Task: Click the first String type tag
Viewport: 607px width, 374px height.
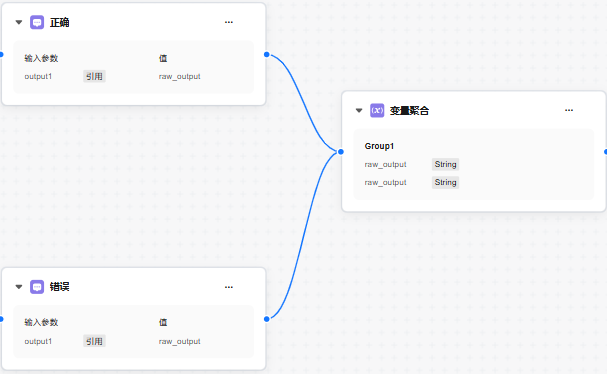Action: [445, 164]
